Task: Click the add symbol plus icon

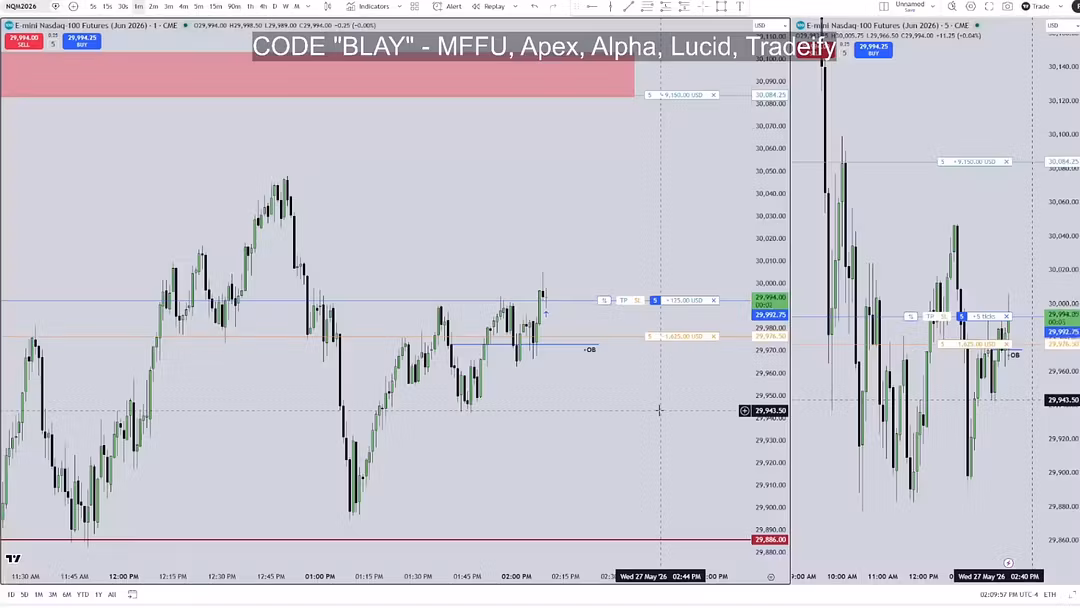Action: point(74,6)
